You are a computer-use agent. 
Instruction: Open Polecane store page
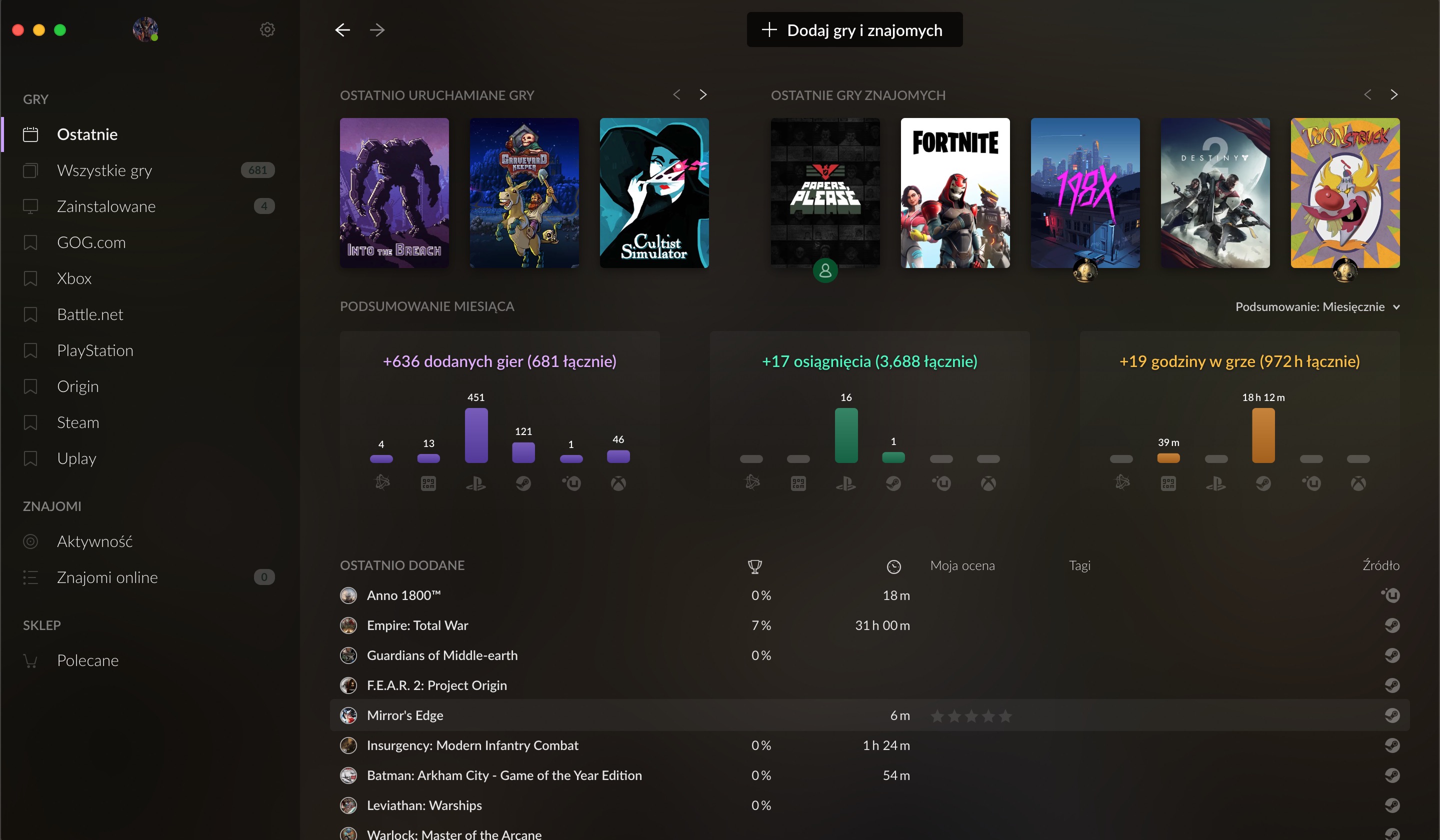tap(149, 660)
